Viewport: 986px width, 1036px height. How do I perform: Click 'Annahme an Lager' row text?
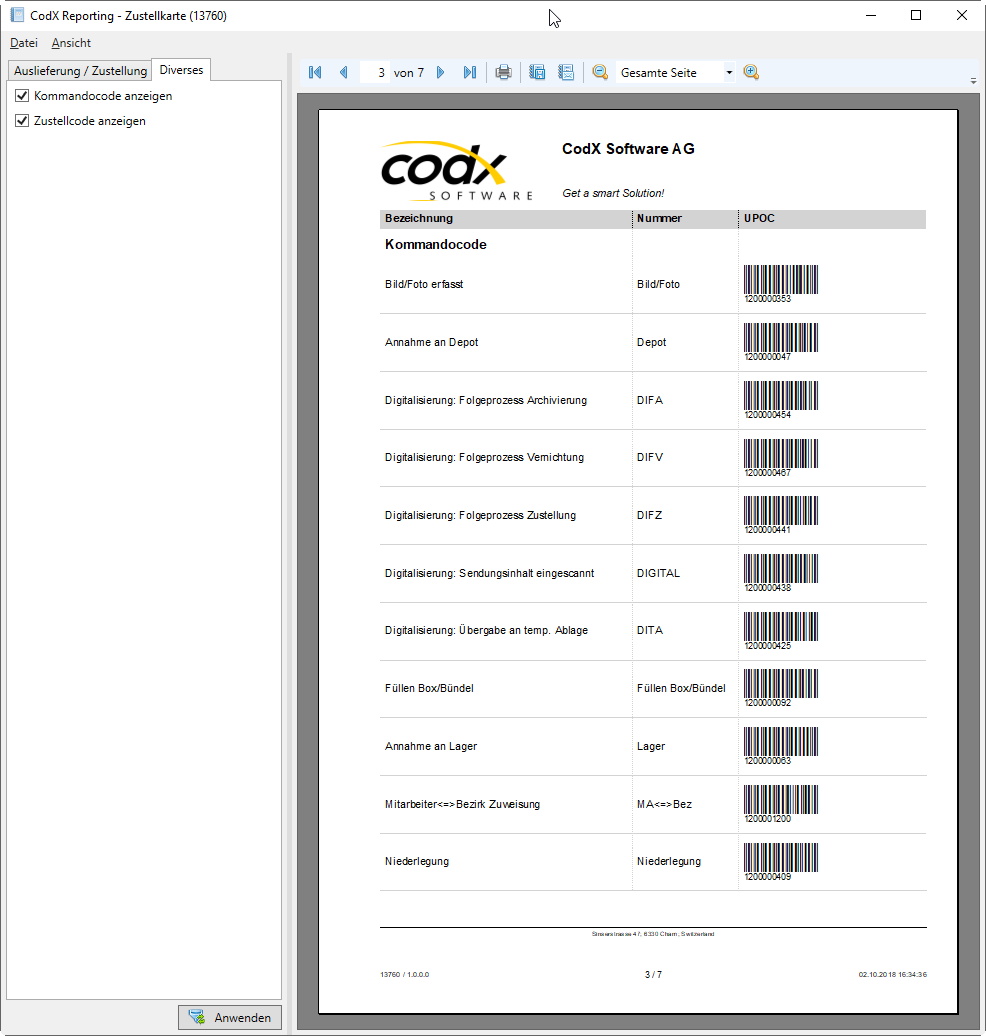tap(431, 747)
